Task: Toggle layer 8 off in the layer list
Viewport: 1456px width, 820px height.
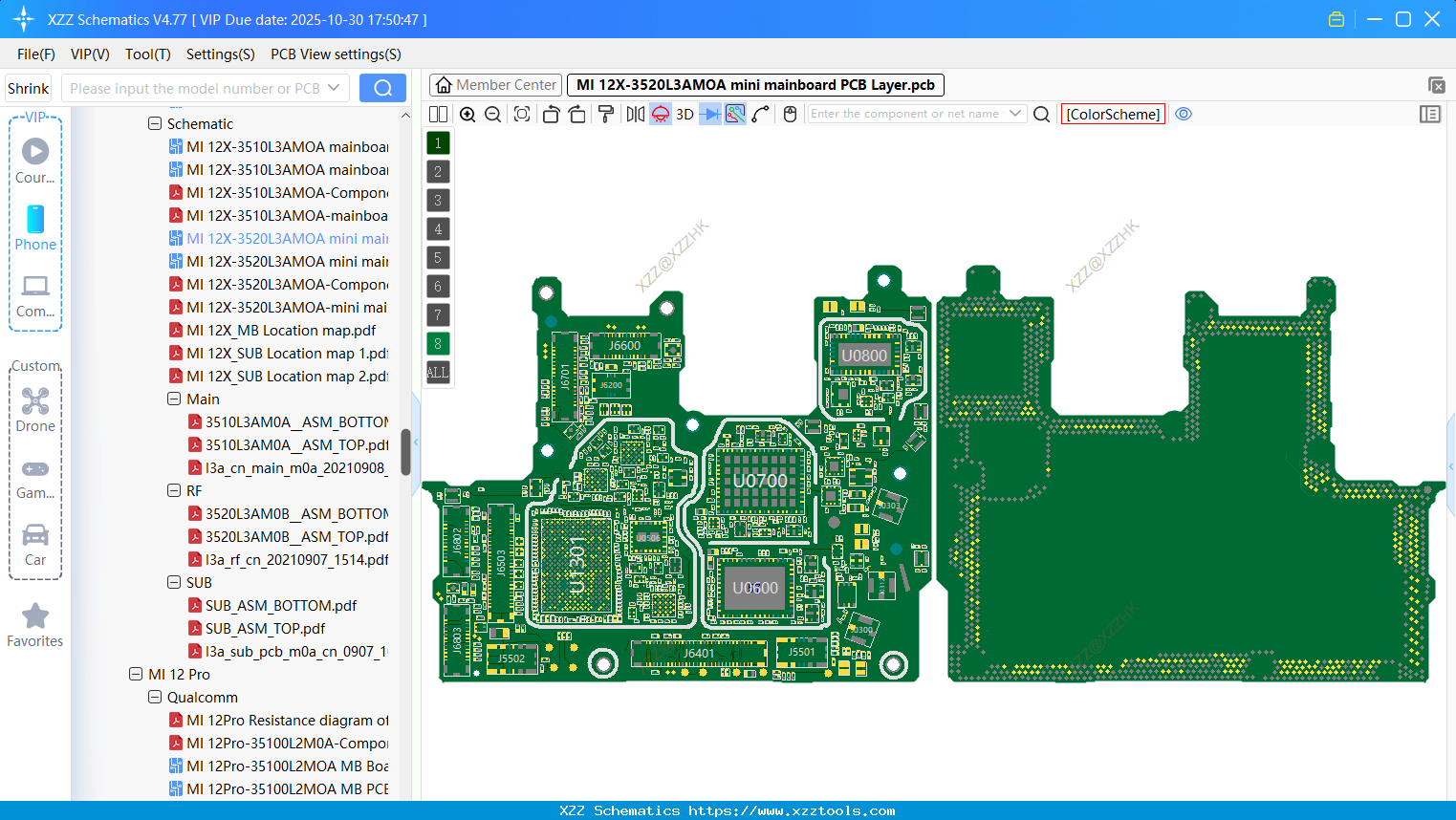Action: click(437, 343)
